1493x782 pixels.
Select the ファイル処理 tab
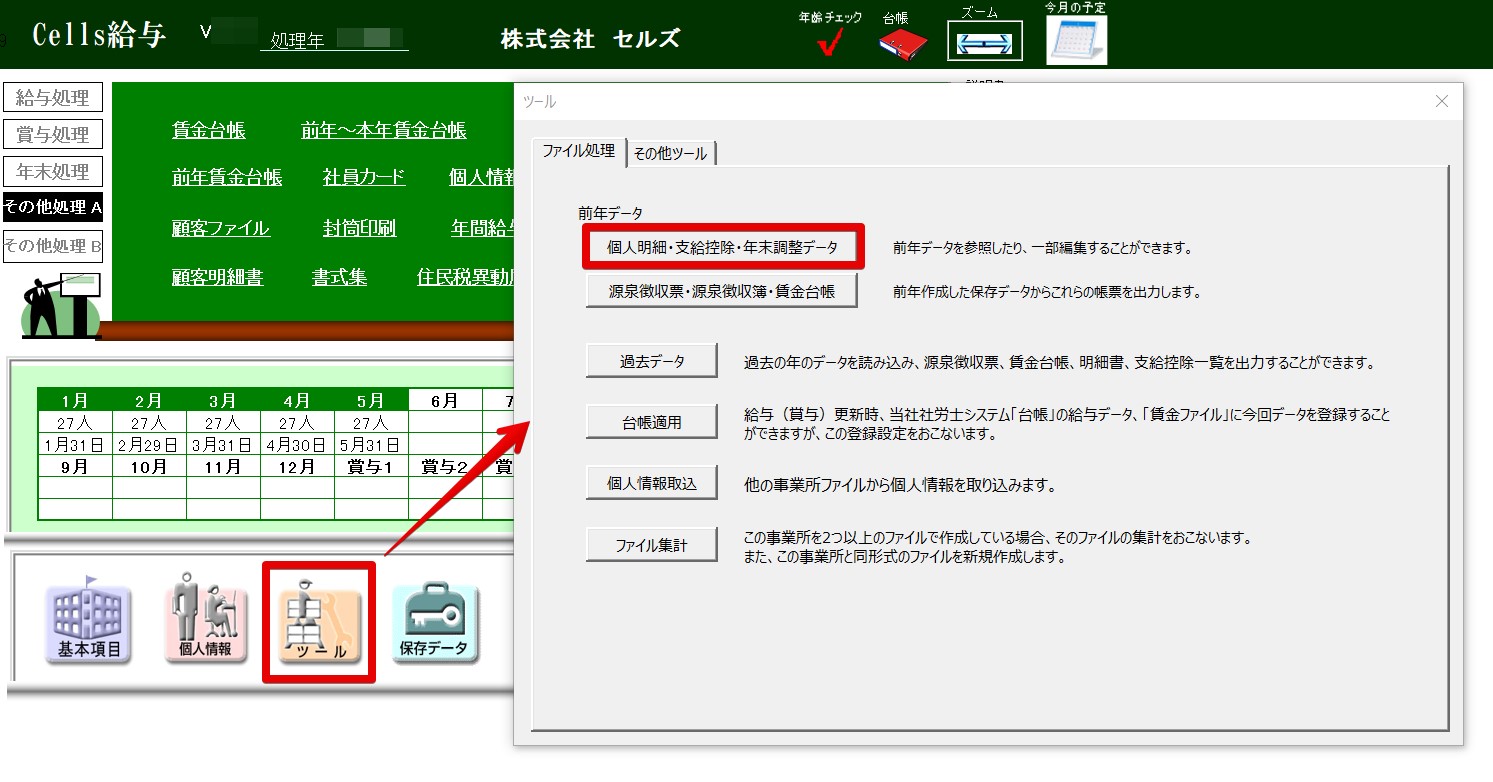[578, 151]
